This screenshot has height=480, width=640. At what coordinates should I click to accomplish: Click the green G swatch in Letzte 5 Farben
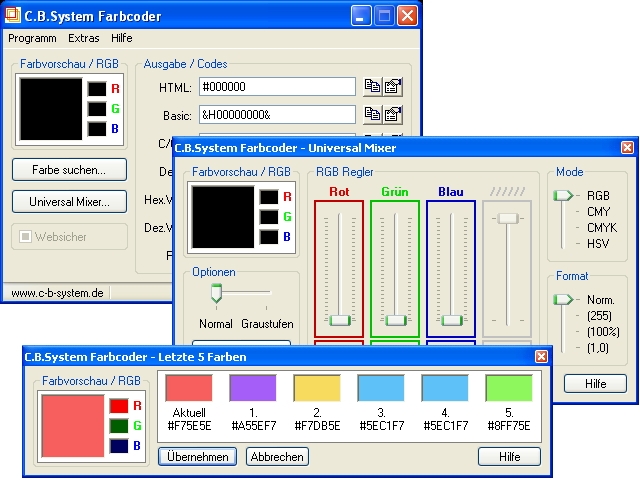tap(118, 427)
